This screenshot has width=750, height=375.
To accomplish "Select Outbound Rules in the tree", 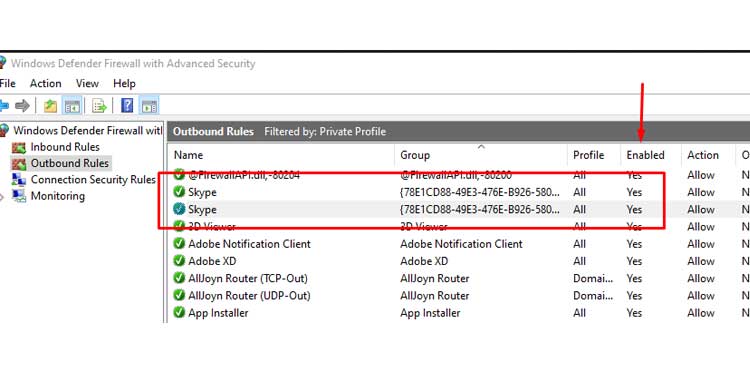I will (x=70, y=164).
